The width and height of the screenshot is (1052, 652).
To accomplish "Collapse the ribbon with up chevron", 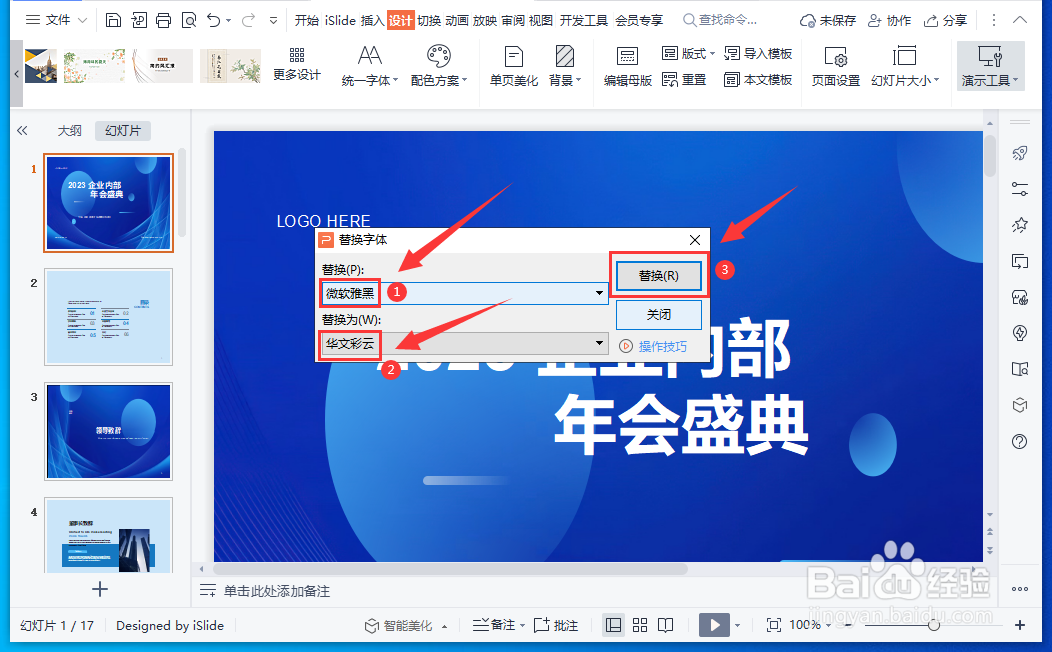I will point(1020,20).
